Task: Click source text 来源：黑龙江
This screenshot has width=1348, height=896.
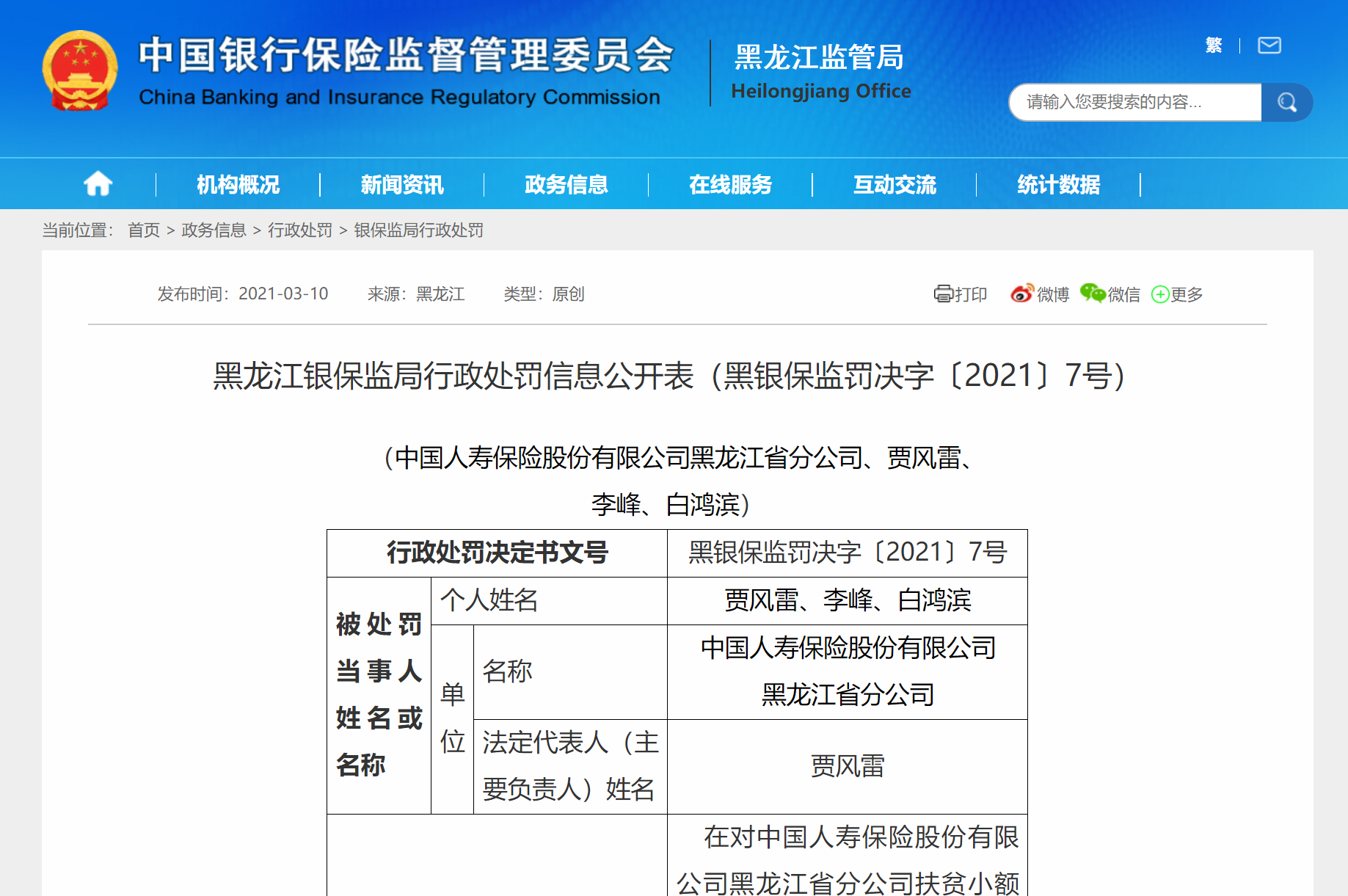Action: click(x=416, y=294)
